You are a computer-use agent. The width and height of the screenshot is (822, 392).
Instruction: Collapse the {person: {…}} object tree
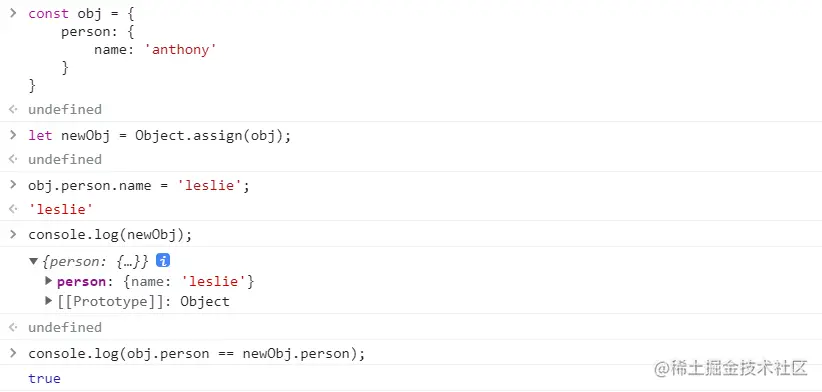34,261
